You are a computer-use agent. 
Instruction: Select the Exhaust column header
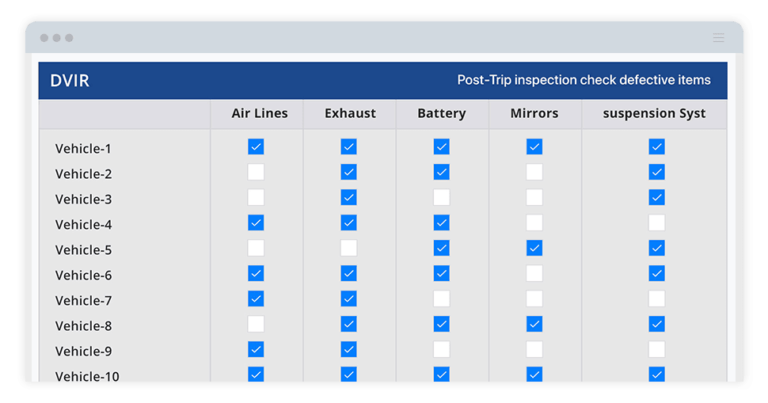click(x=350, y=113)
